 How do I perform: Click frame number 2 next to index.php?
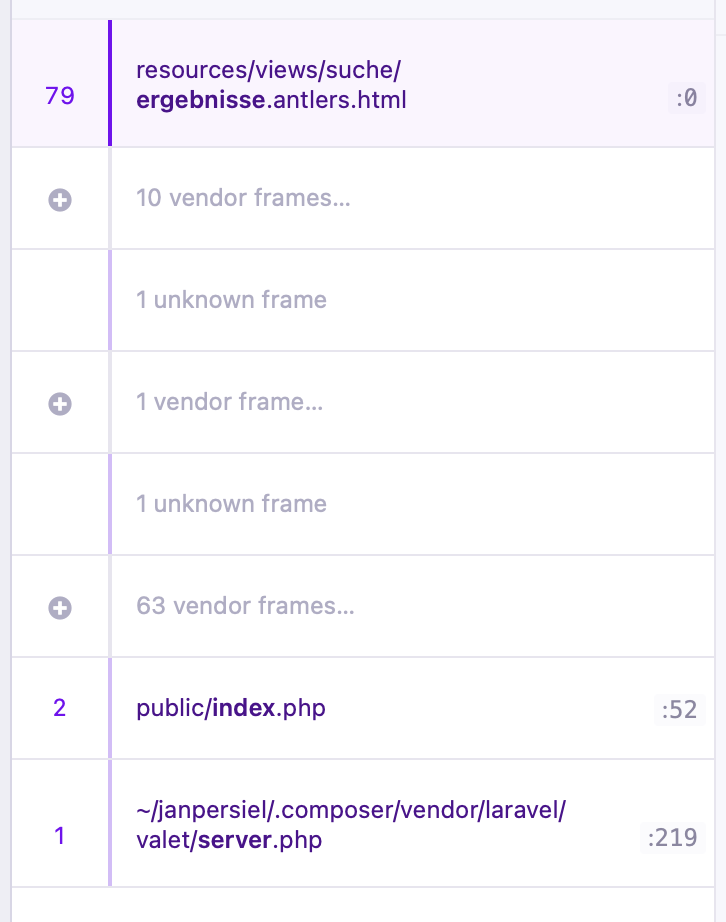coord(60,708)
